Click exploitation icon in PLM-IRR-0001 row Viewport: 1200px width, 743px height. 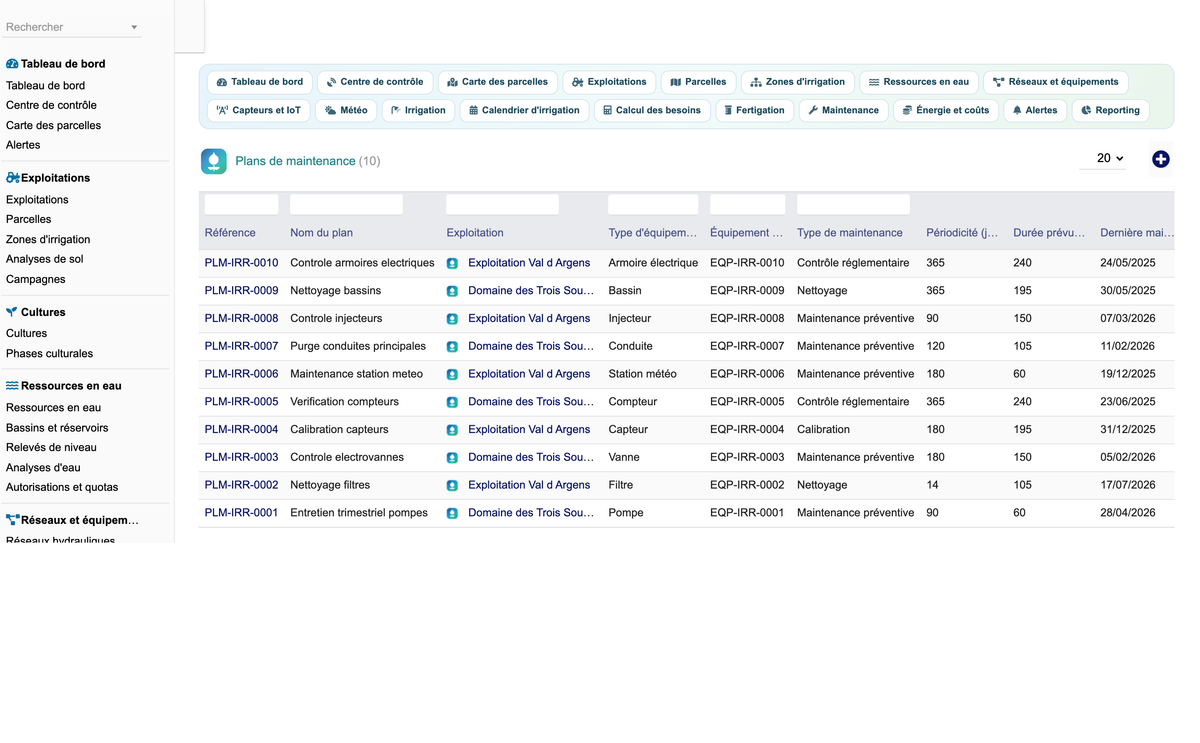(x=452, y=513)
